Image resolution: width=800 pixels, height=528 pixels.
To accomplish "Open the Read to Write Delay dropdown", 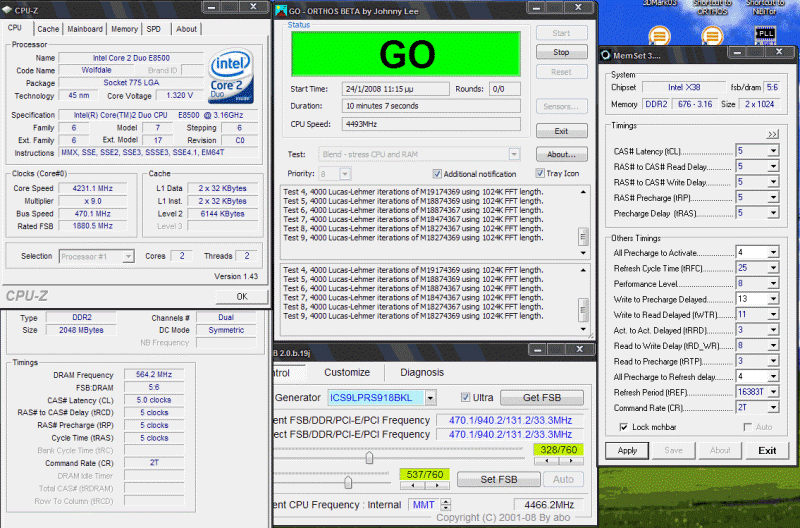I will (773, 346).
